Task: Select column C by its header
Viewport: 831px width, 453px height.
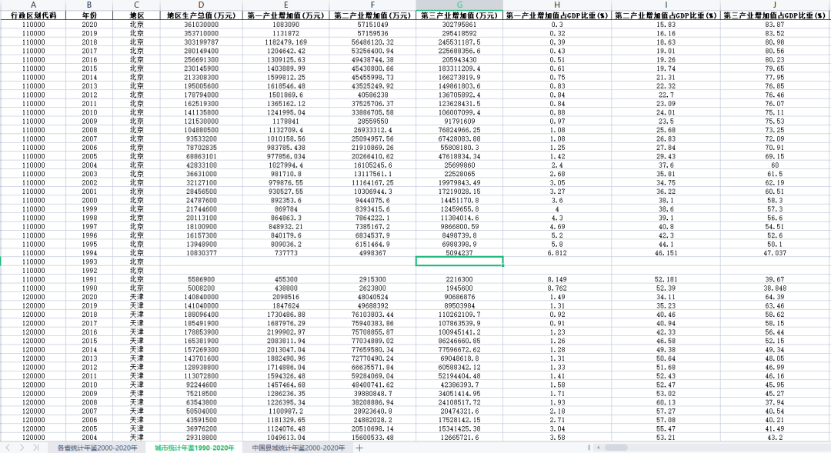Action: pos(137,5)
